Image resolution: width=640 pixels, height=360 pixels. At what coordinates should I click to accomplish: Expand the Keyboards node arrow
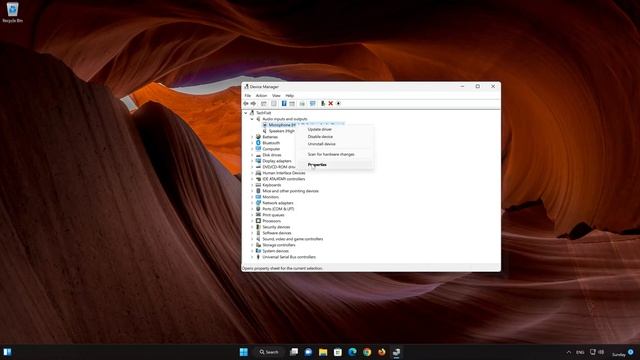tap(252, 185)
